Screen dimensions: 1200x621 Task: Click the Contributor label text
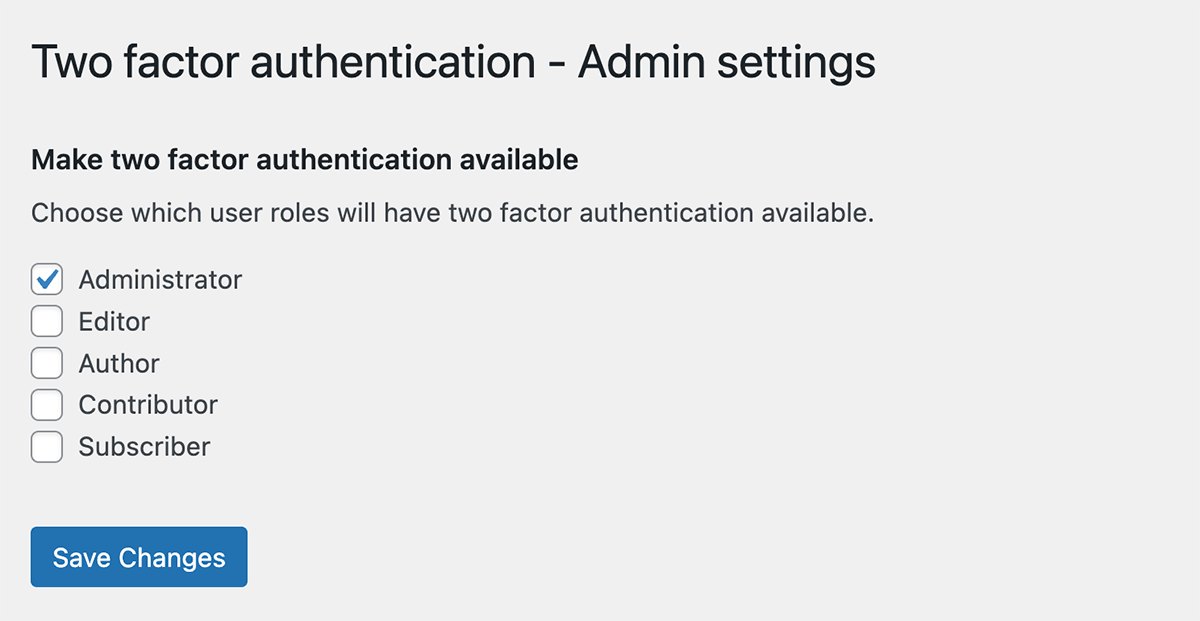(x=147, y=405)
